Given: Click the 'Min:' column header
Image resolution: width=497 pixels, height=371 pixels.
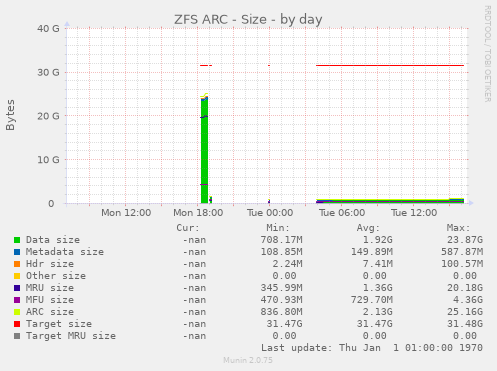Looking at the screenshot, I should pyautogui.click(x=278, y=228).
